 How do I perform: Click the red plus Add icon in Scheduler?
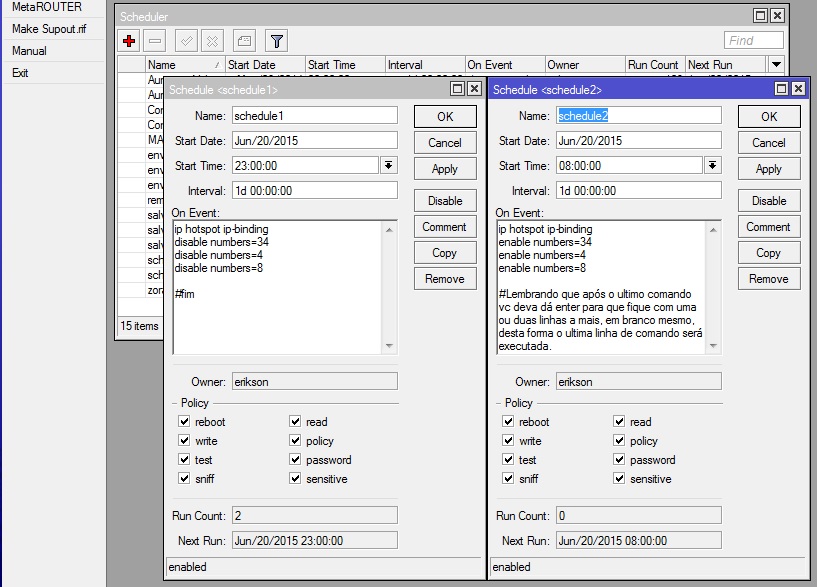coord(129,41)
